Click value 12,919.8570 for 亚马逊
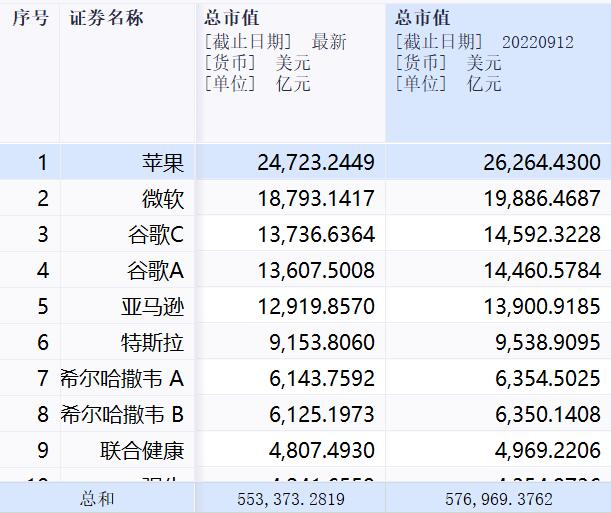This screenshot has width=611, height=513. coord(316,306)
